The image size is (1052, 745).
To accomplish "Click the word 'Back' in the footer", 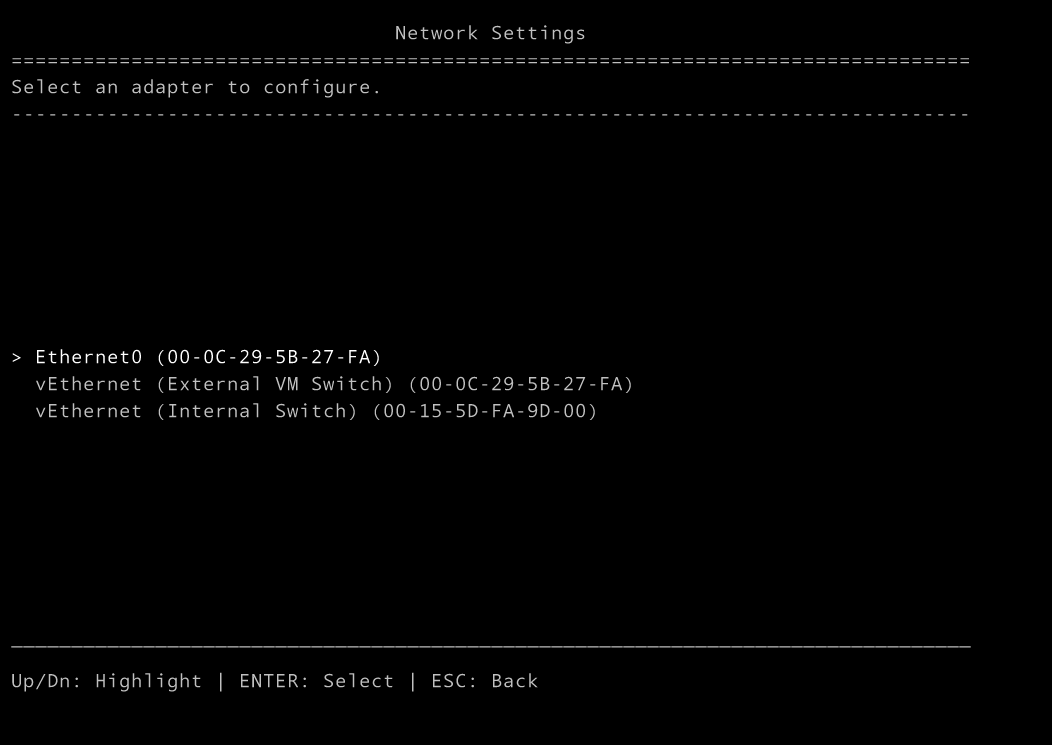I will point(515,681).
